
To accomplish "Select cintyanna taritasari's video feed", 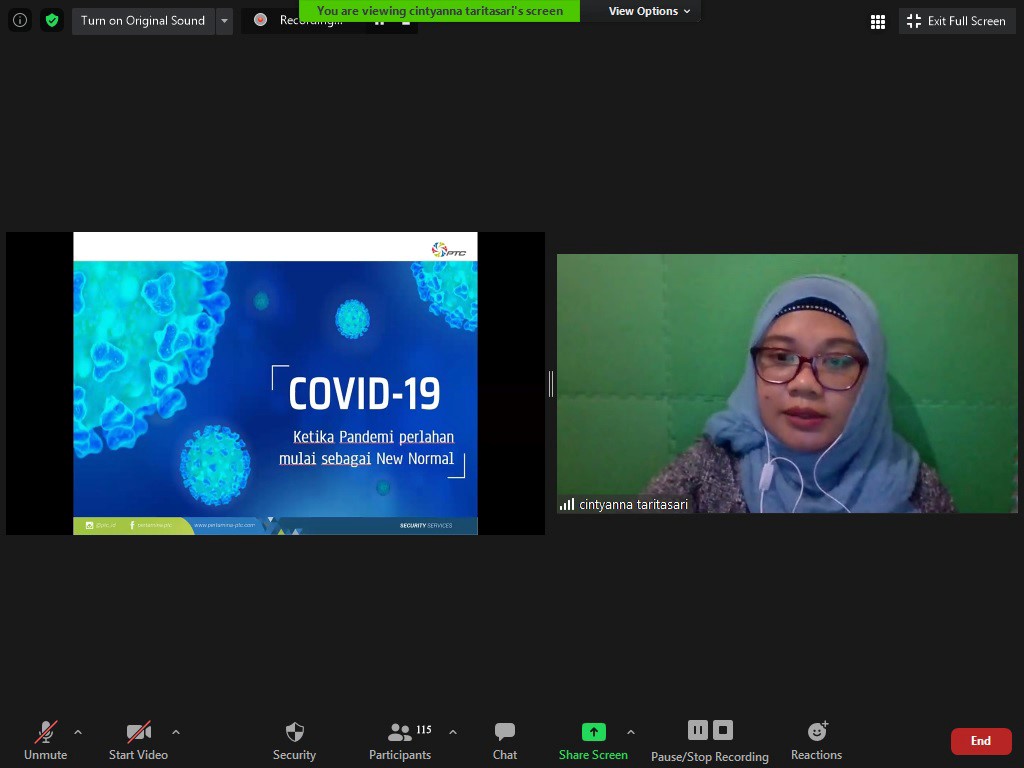I will point(787,383).
